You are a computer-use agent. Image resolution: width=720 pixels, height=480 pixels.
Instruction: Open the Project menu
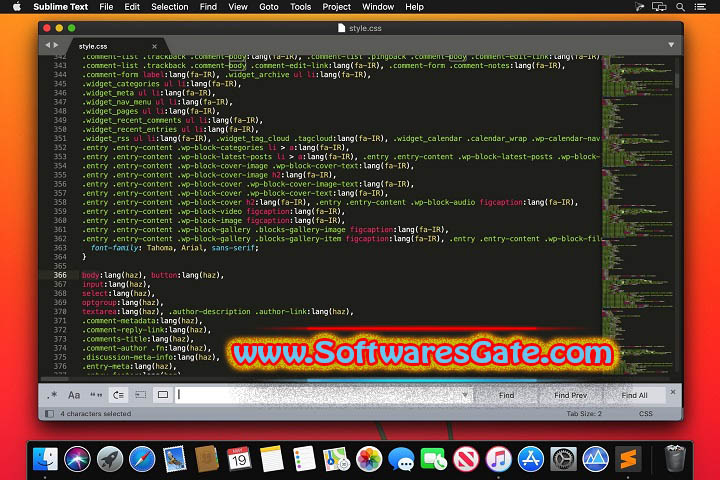(336, 7)
